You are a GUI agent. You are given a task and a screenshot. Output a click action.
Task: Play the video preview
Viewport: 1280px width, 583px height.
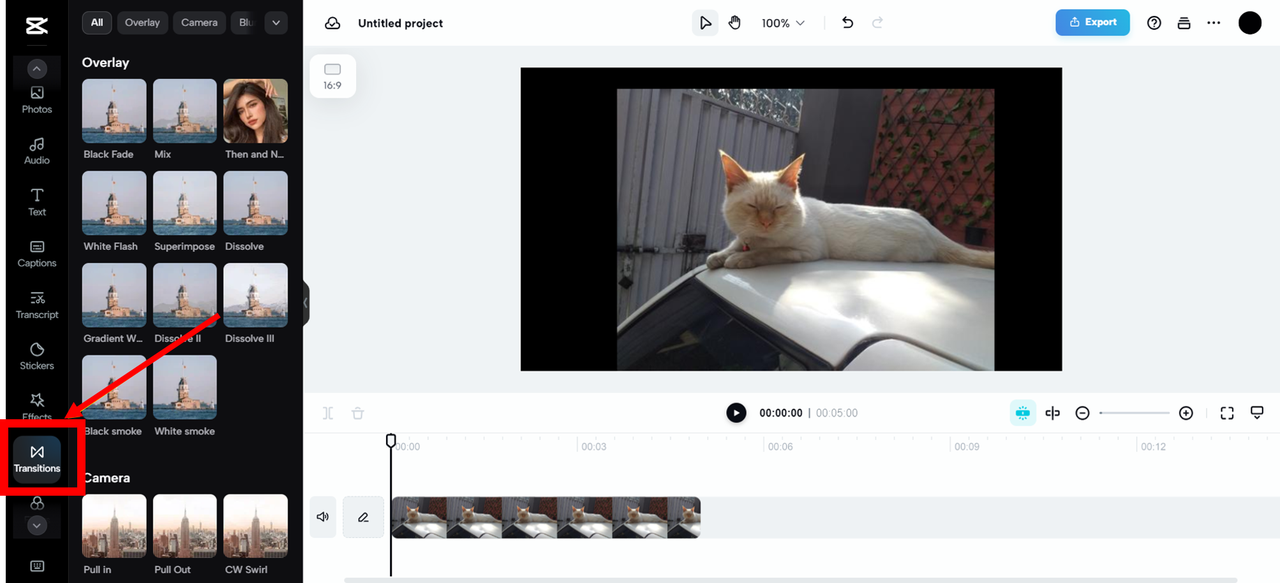(736, 413)
